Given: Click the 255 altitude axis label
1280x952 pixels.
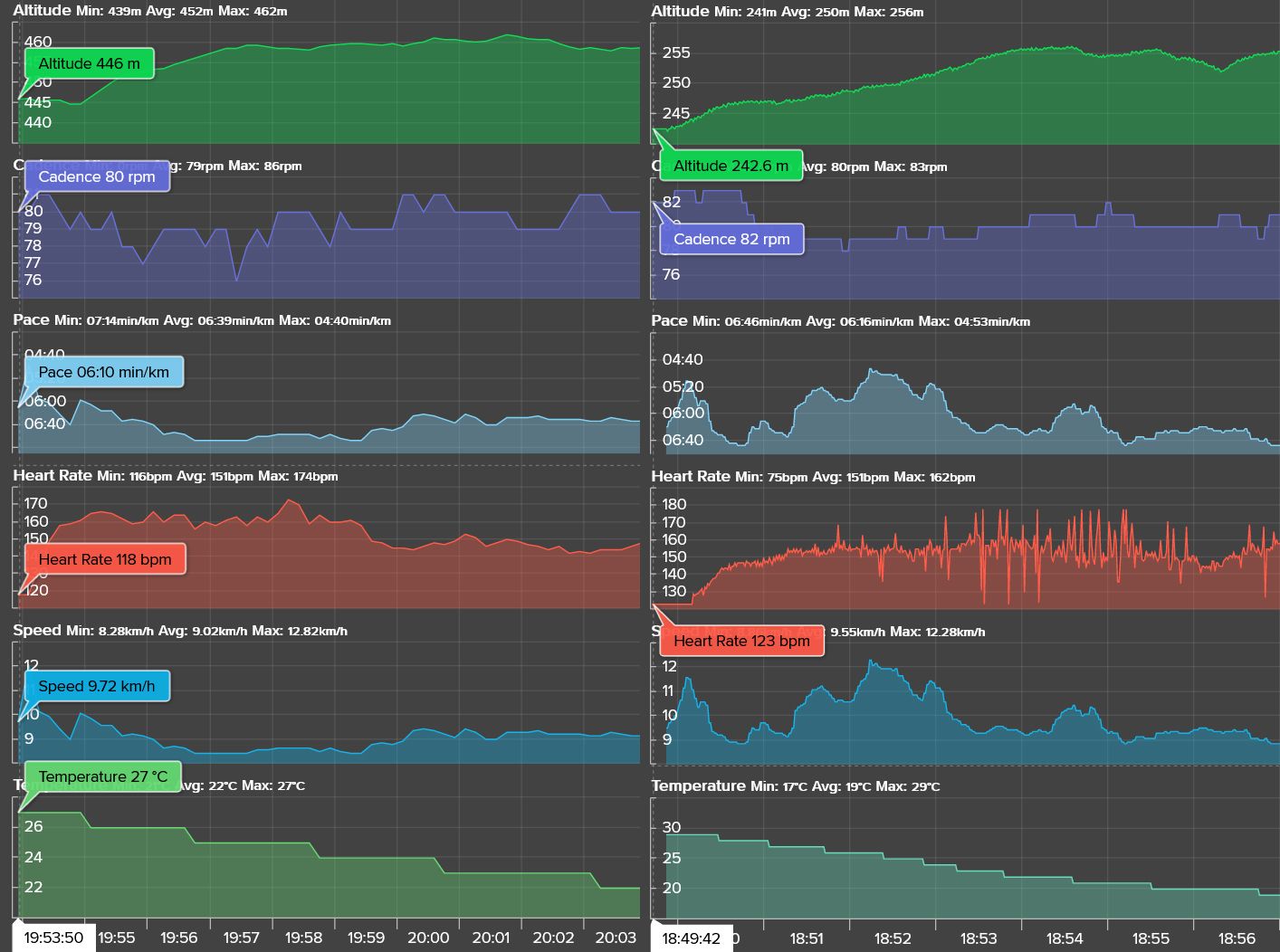Looking at the screenshot, I should pyautogui.click(x=676, y=52).
